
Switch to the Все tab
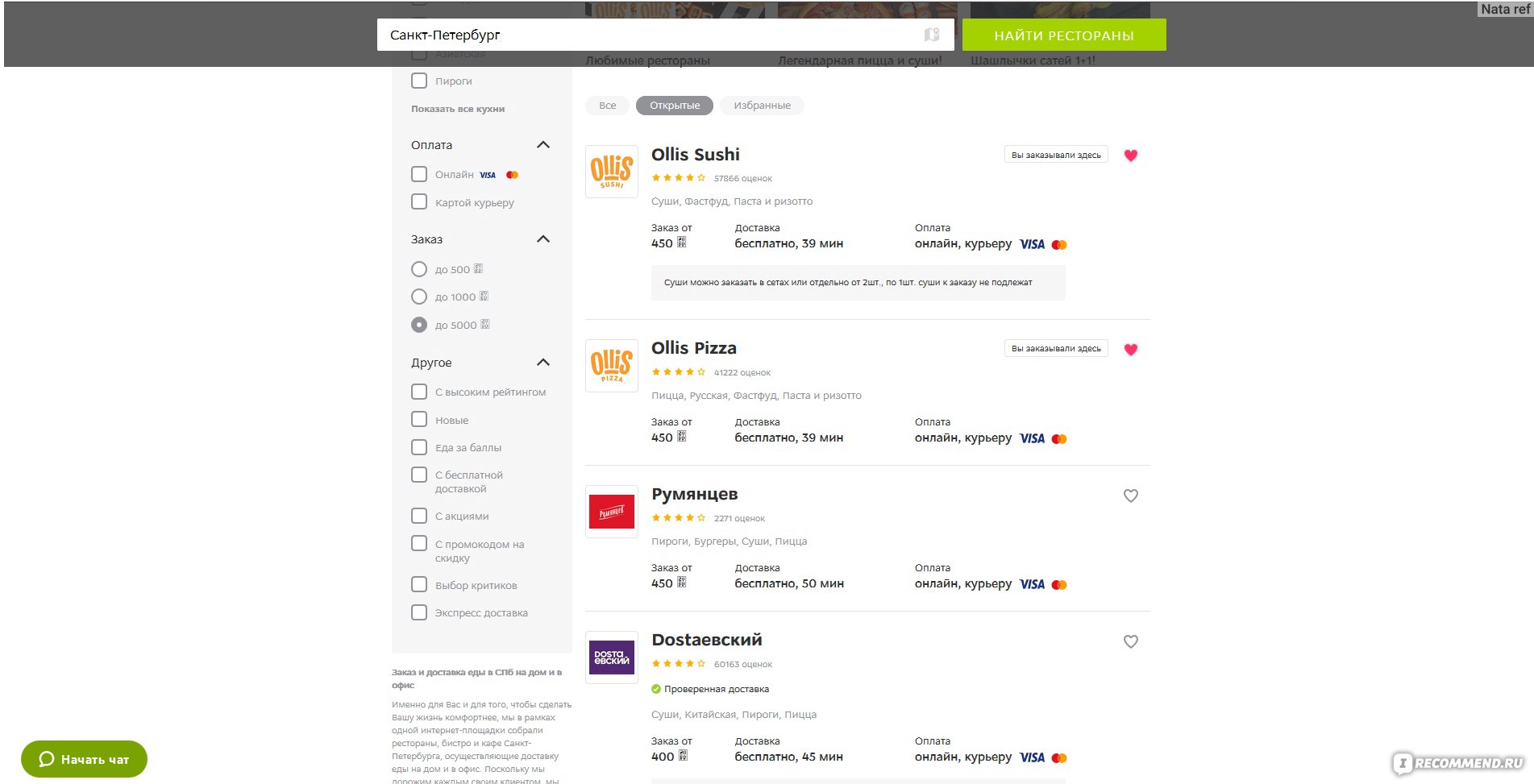(x=608, y=106)
